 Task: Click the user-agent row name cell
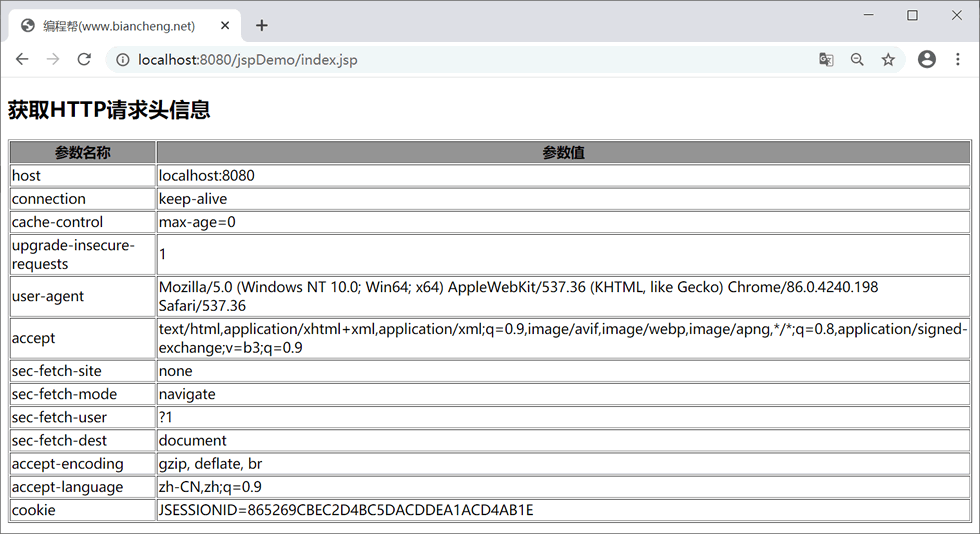pyautogui.click(x=48, y=296)
